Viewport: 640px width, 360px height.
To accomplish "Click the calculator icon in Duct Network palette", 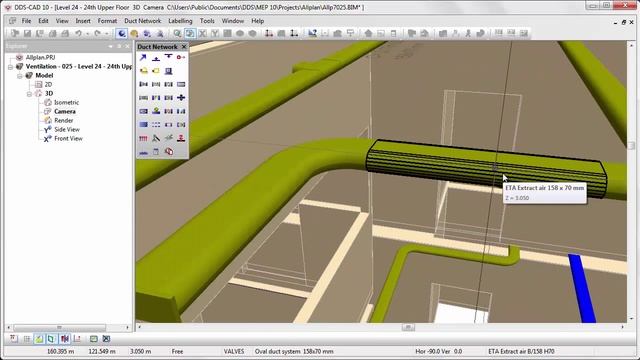I will point(156,152).
